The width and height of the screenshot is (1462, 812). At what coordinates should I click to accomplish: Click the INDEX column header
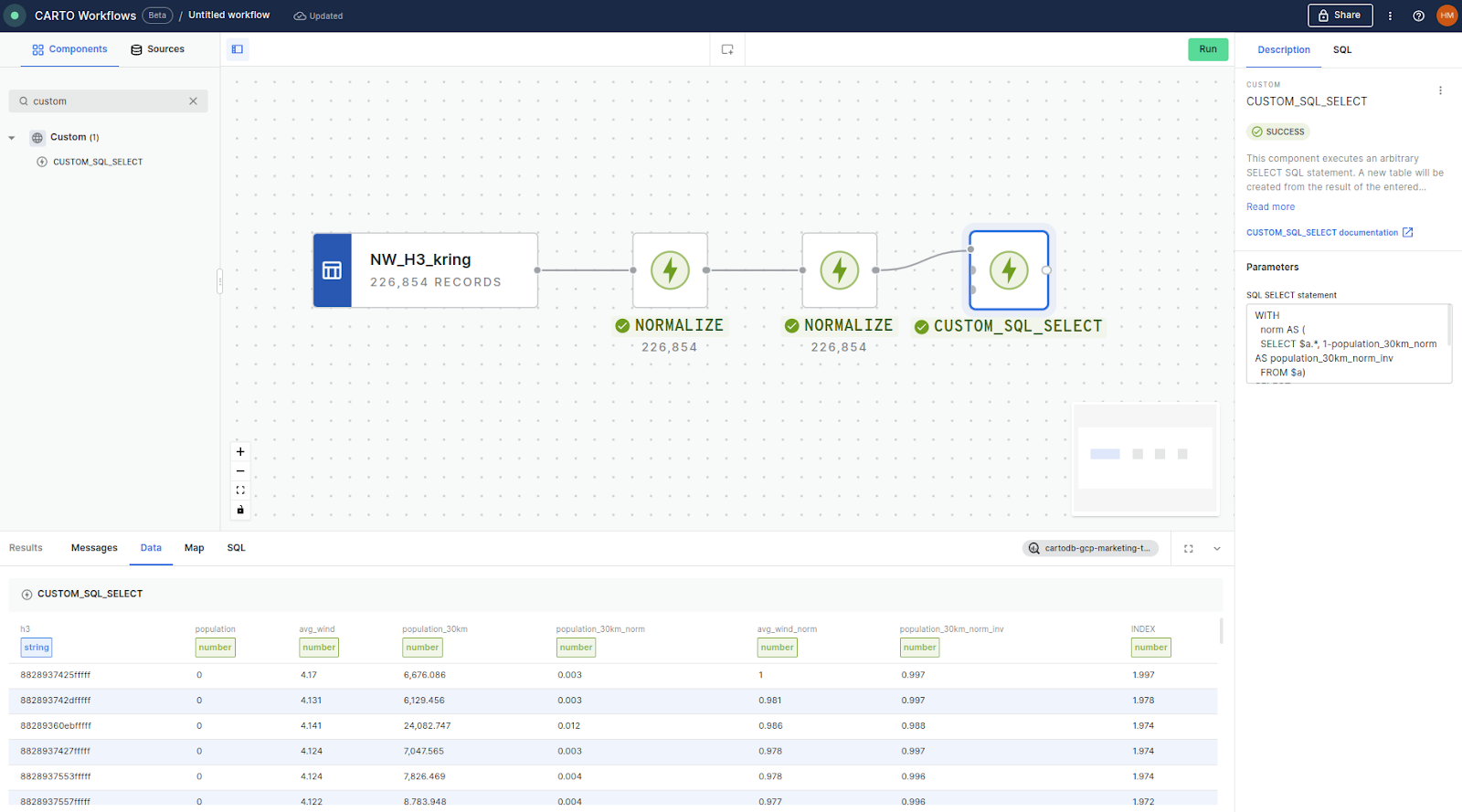click(x=1143, y=629)
